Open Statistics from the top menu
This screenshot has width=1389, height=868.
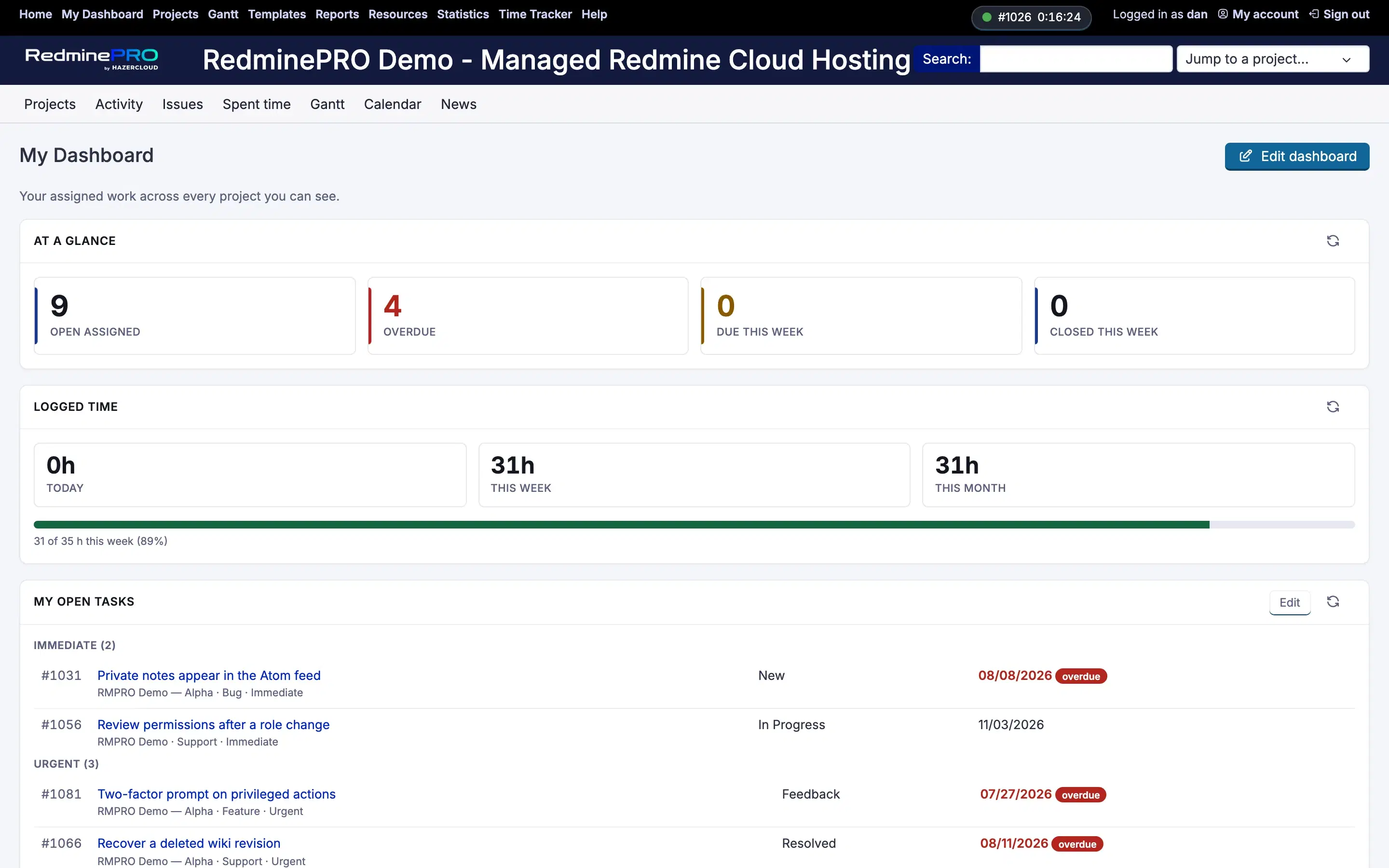463,14
